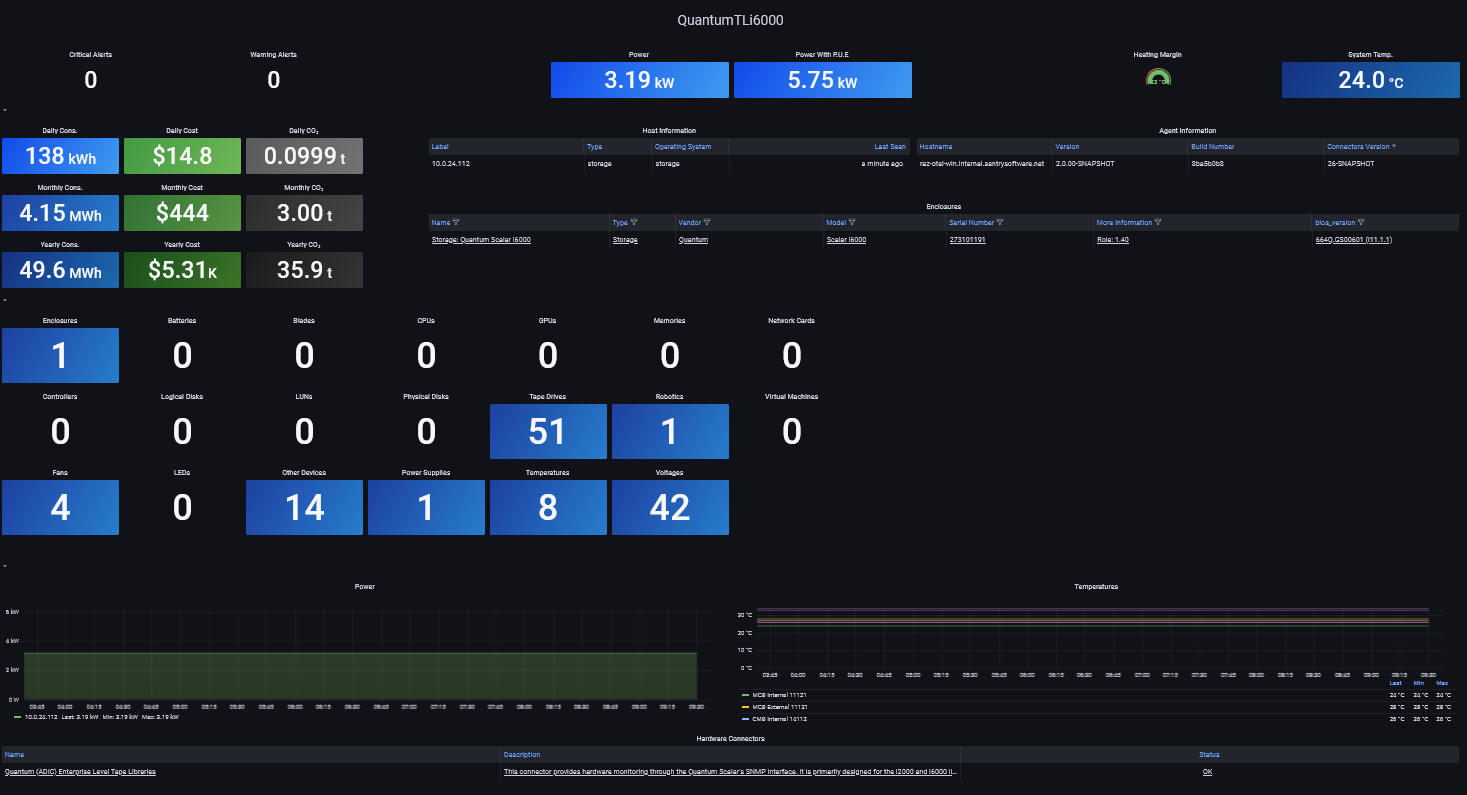Click the Type column filter icon in Enclosures
The width and height of the screenshot is (1467, 795).
(x=634, y=223)
